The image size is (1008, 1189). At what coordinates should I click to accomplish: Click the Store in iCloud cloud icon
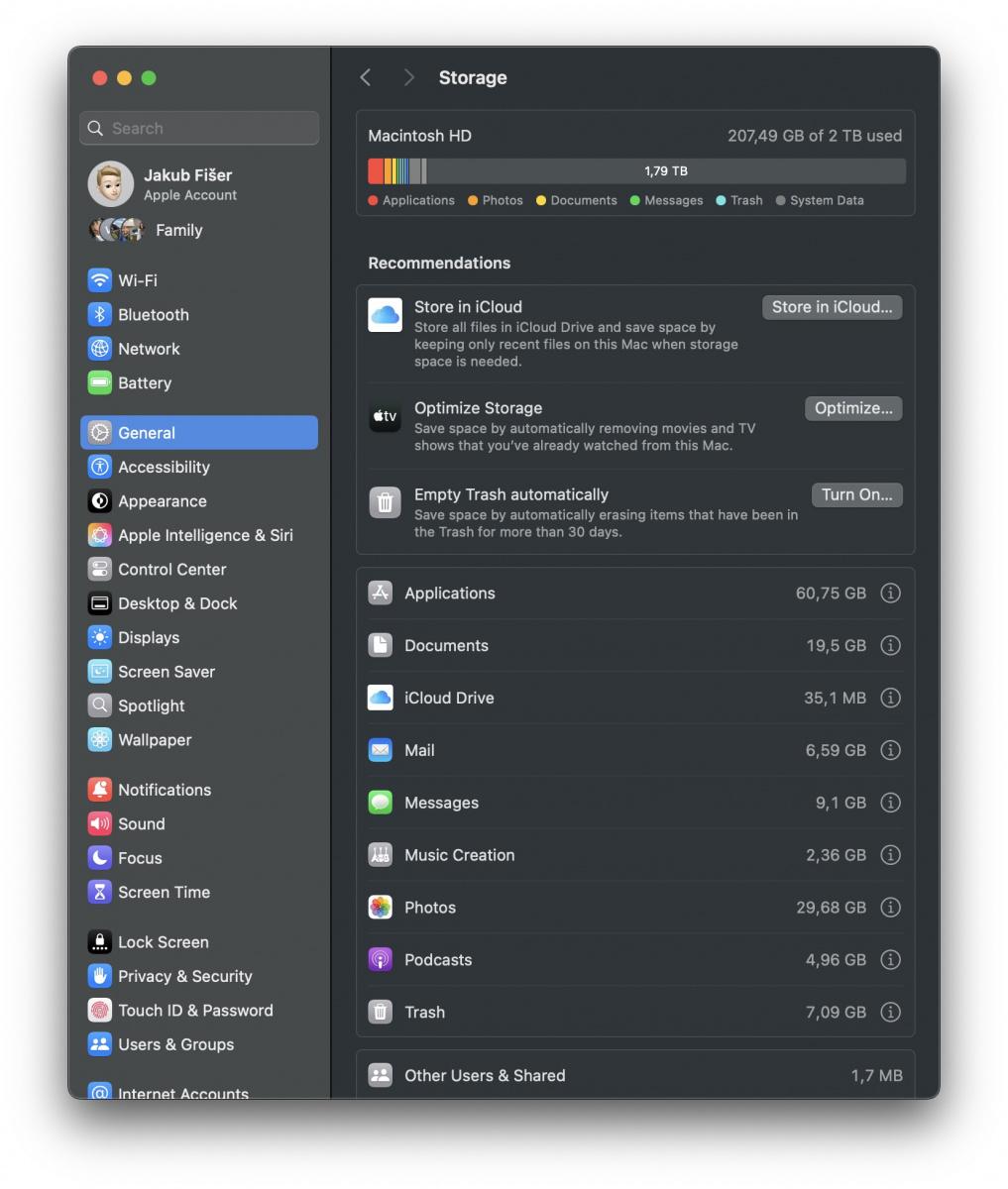(385, 315)
